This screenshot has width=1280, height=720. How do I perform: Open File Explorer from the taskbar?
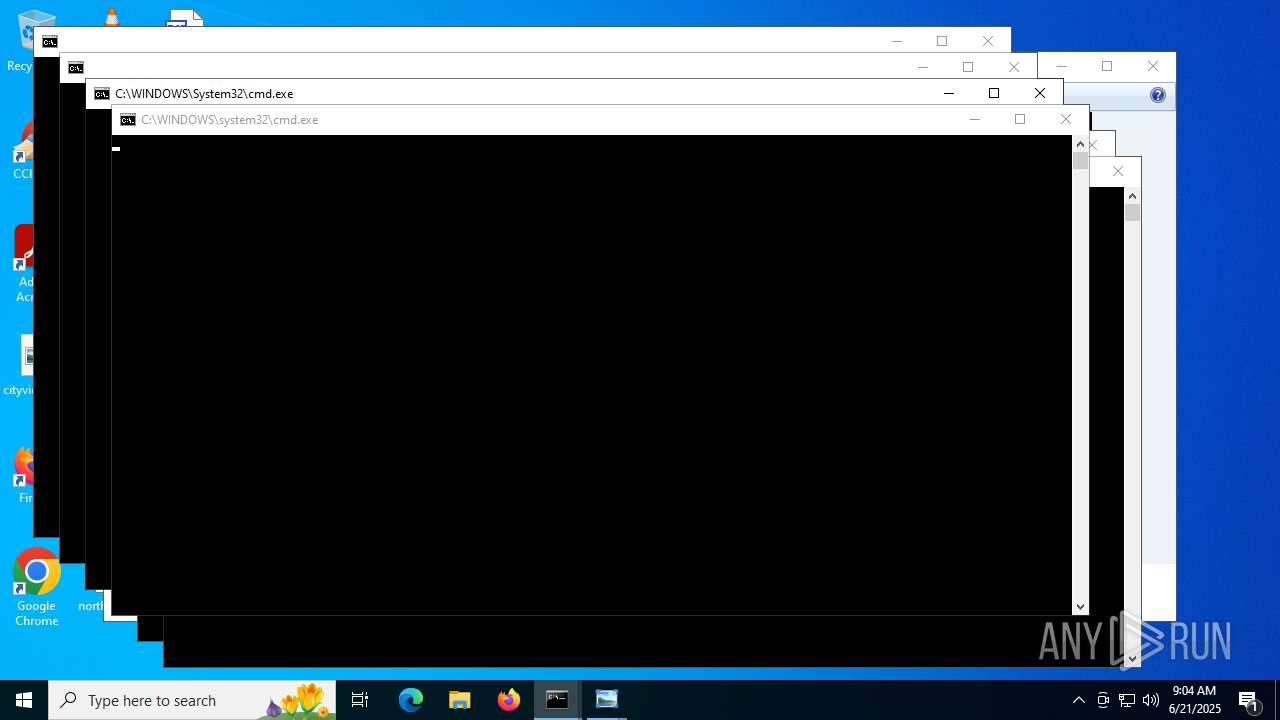click(460, 700)
